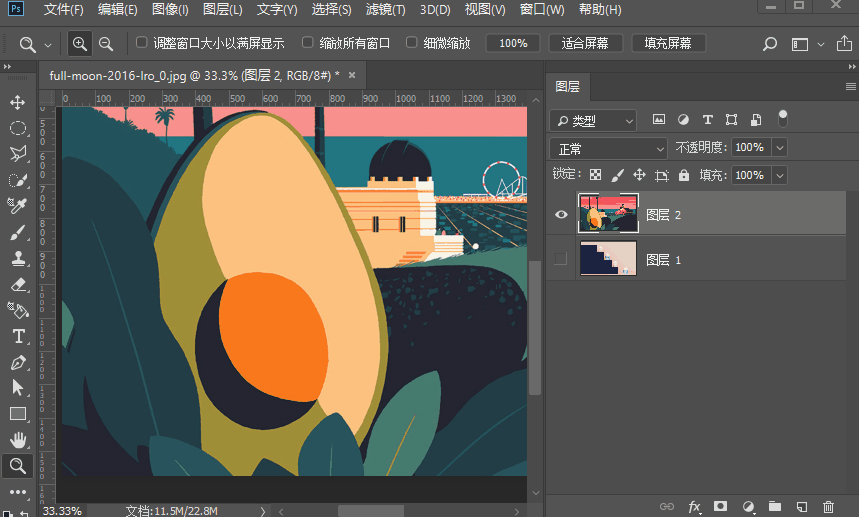
Task: Select the Clone Stamp tool
Action: (18, 258)
